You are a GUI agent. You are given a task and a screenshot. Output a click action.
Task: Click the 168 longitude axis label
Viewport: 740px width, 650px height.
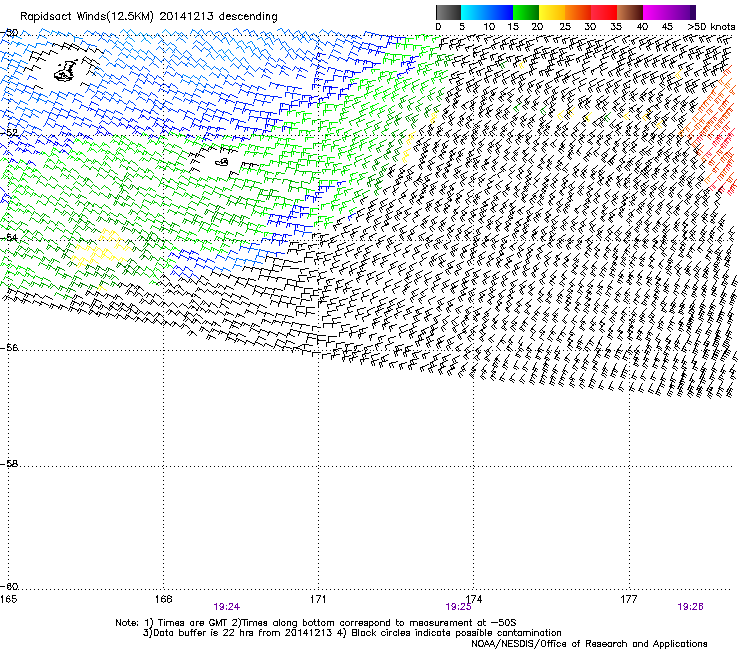click(163, 599)
